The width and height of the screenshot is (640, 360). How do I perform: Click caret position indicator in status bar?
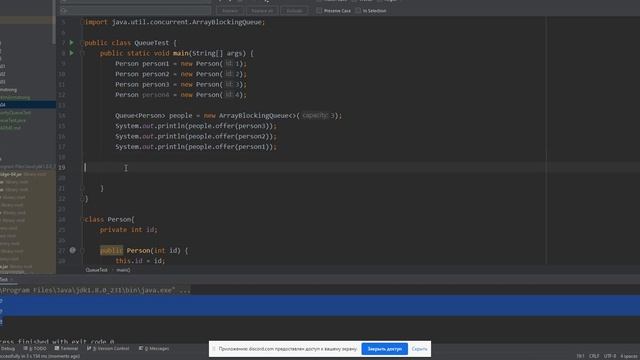(580, 356)
